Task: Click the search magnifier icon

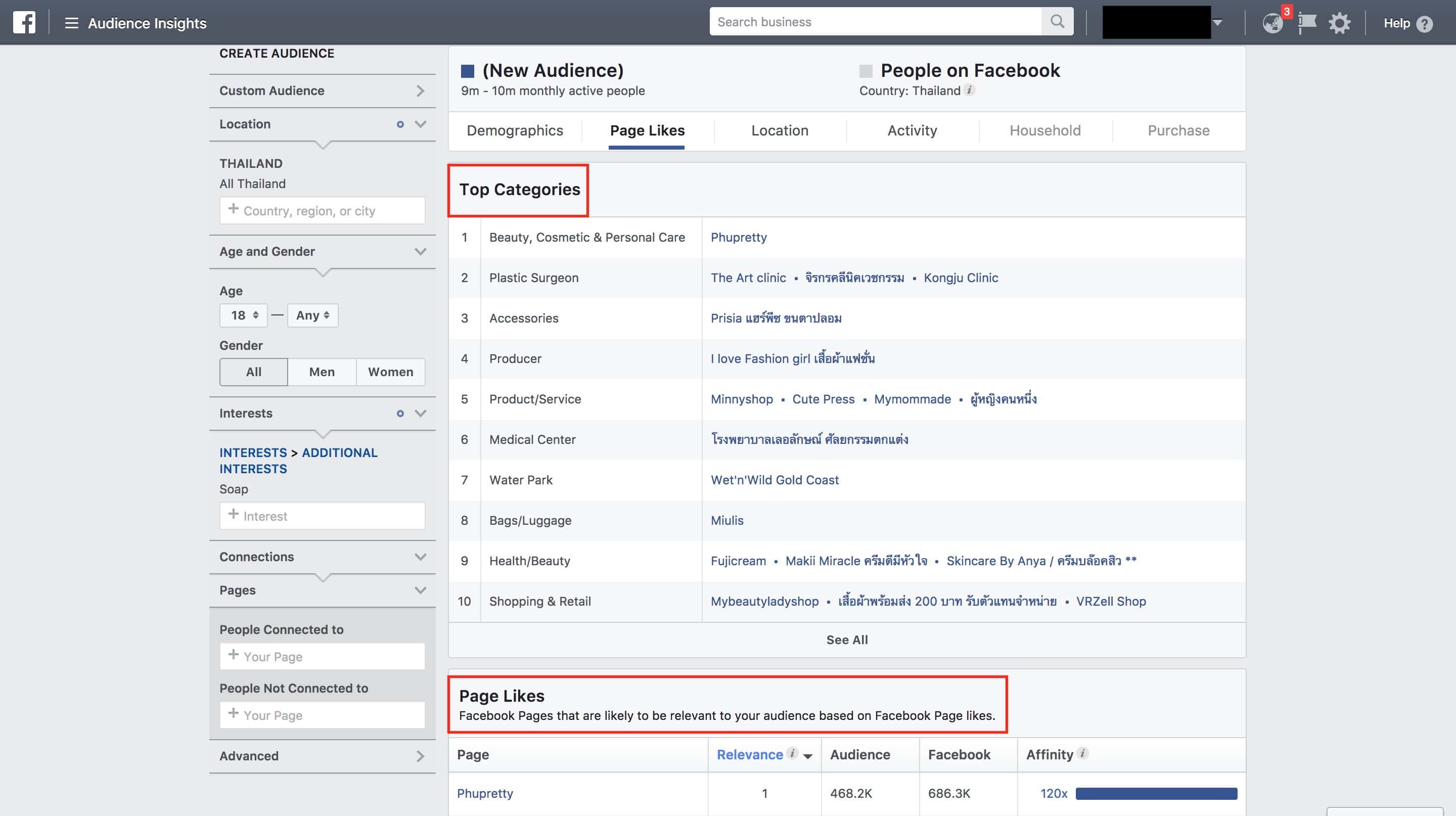Action: click(x=1057, y=21)
